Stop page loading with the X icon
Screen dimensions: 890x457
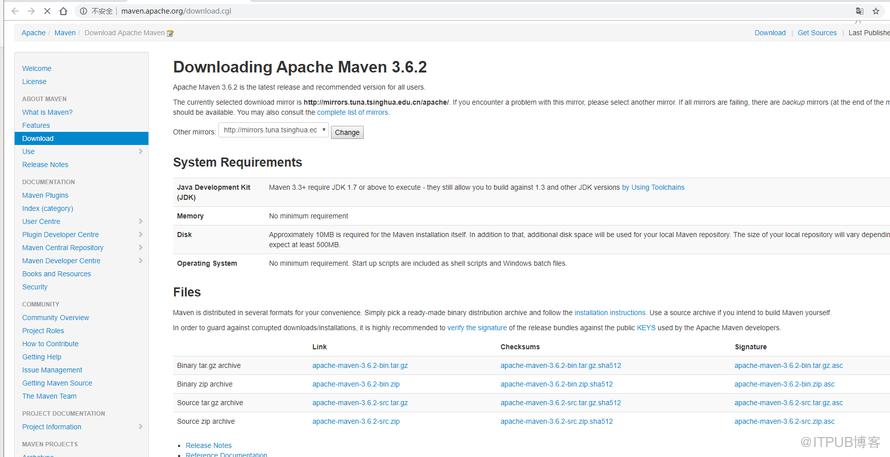tap(47, 11)
